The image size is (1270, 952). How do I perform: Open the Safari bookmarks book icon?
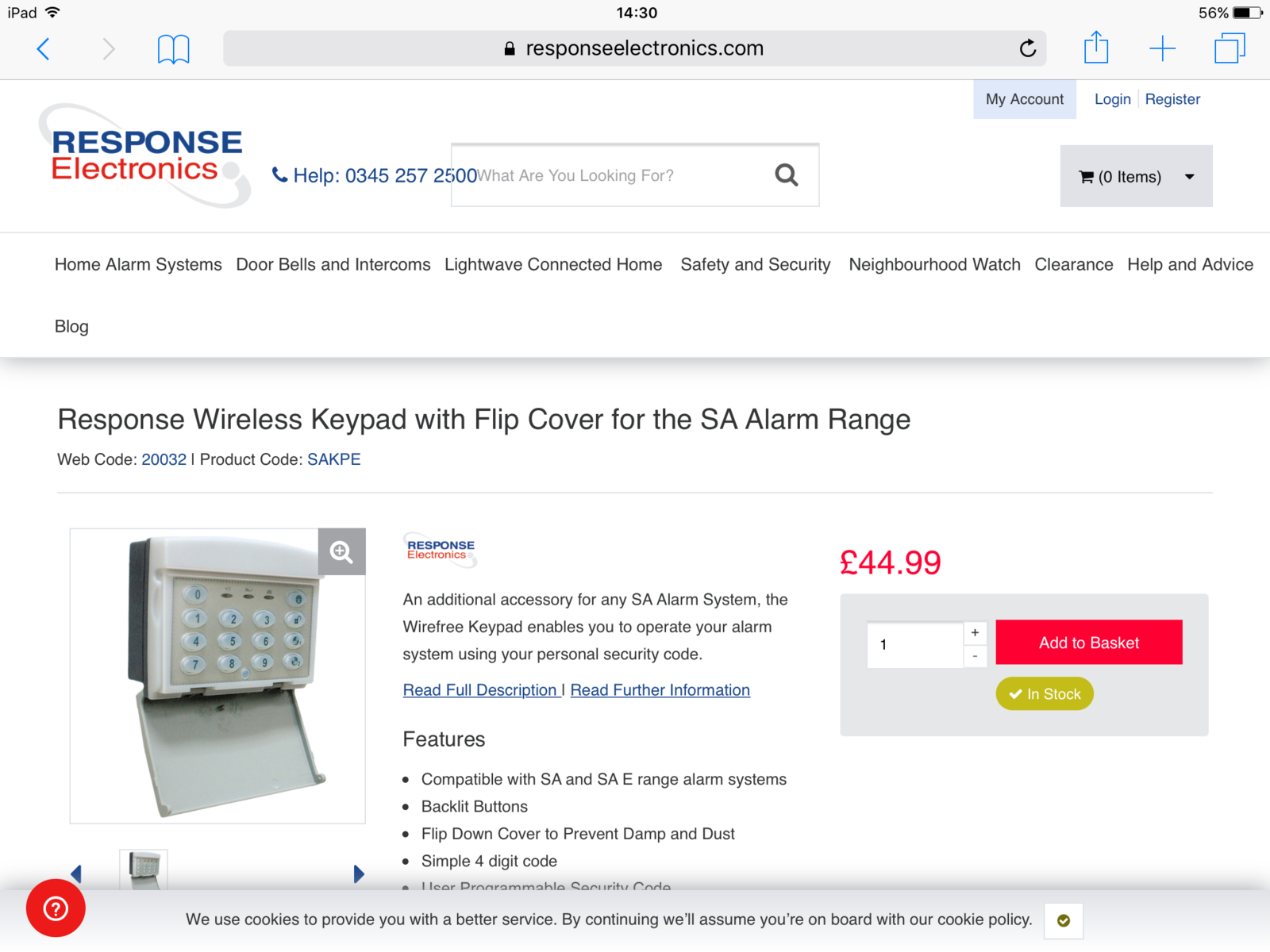(x=173, y=49)
